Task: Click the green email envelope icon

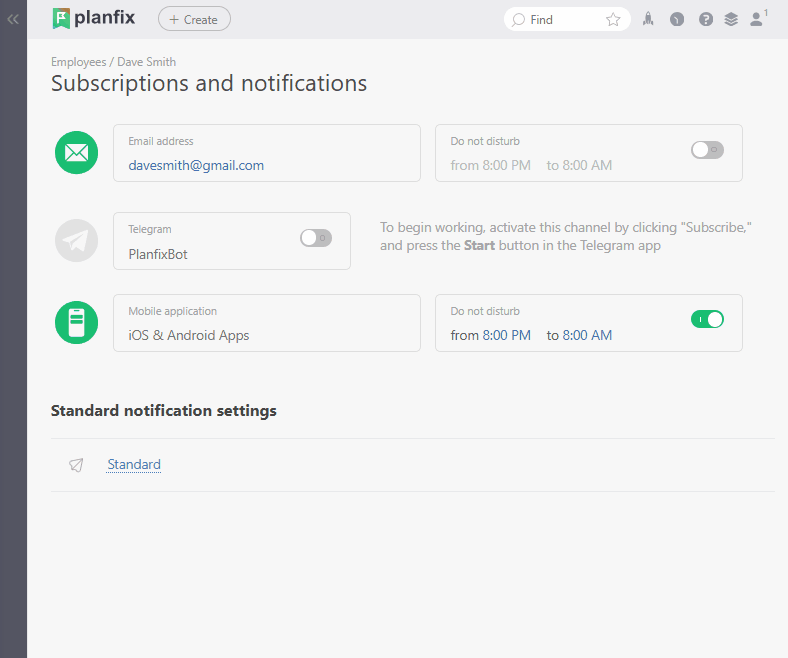Action: (x=77, y=153)
